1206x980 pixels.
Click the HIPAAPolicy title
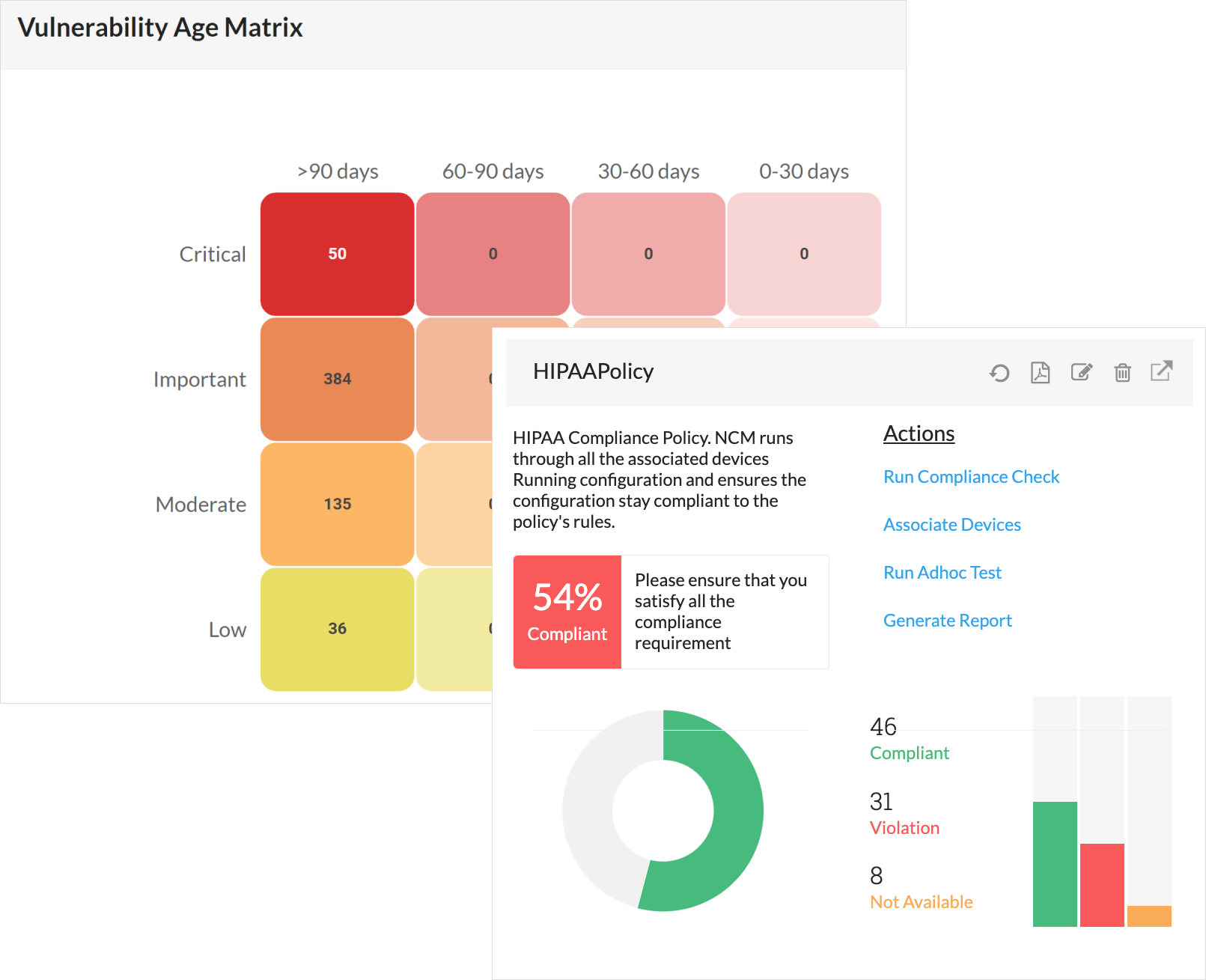594,371
